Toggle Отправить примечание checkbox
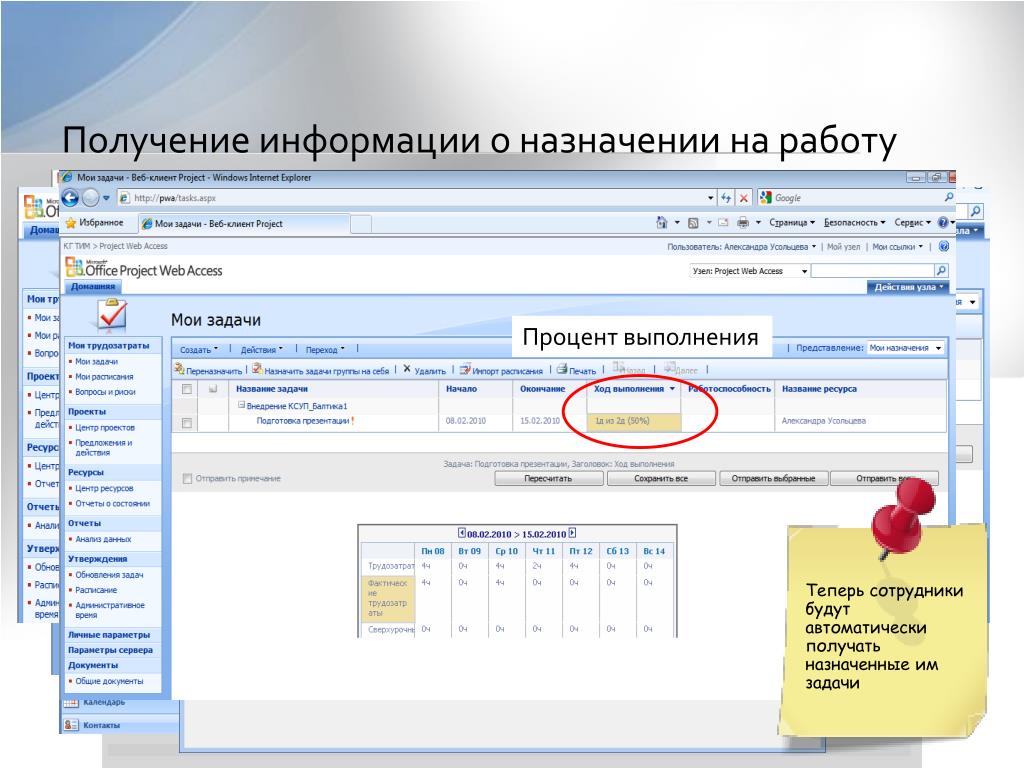 [x=187, y=479]
